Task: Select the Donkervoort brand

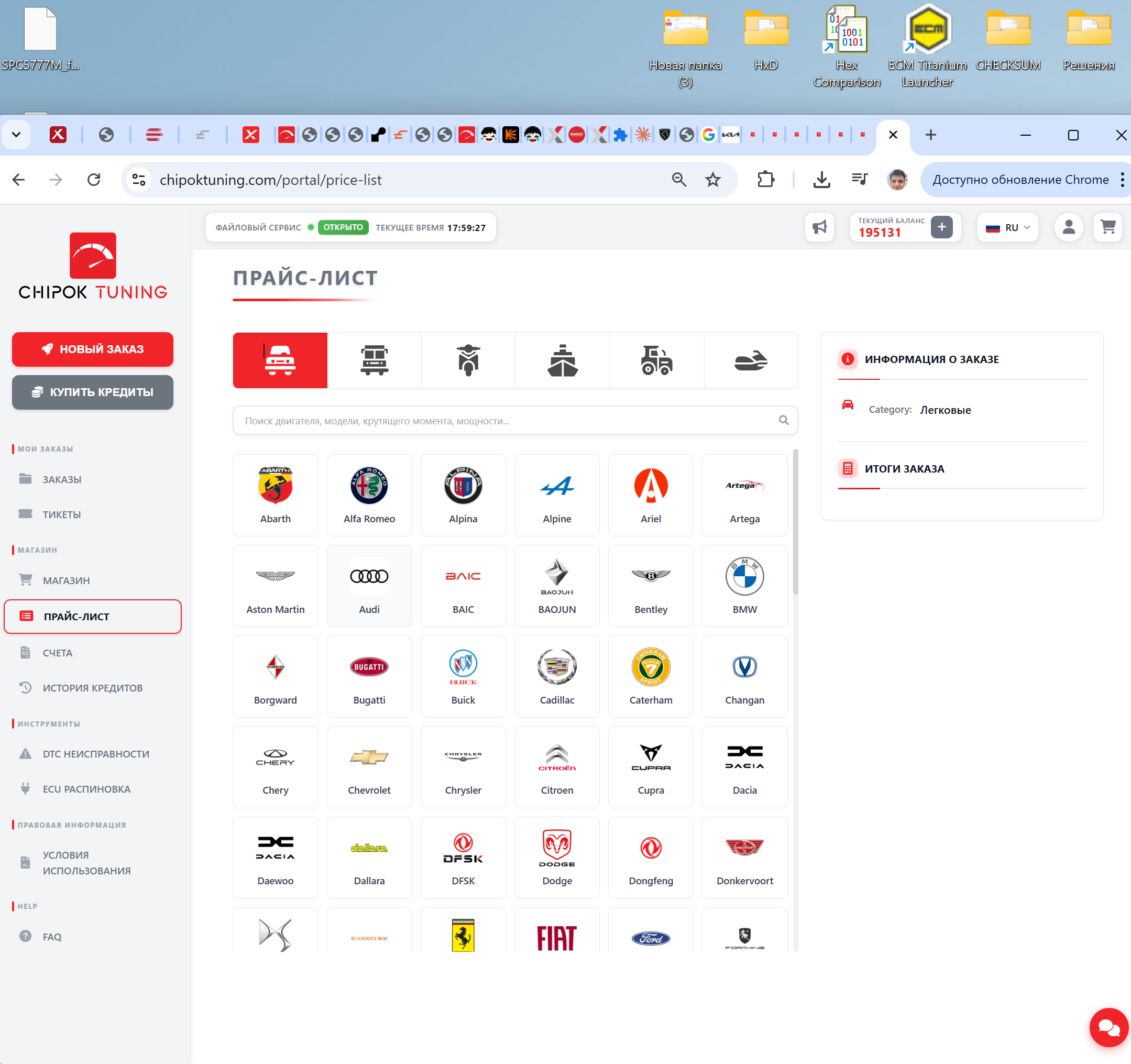Action: (x=745, y=858)
